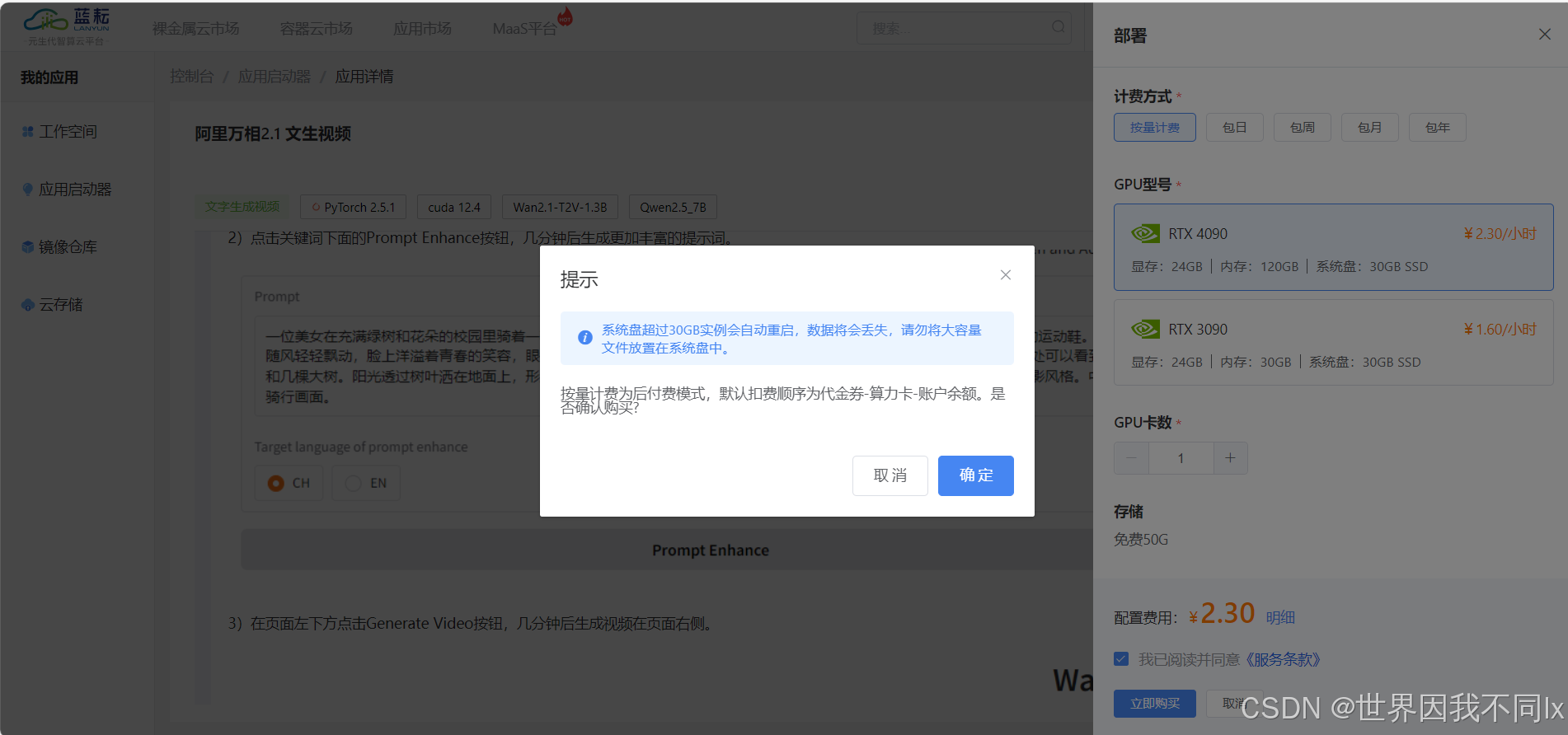Click 取消 in the 提示 dialog
Viewport: 1568px width, 735px height.
point(890,475)
